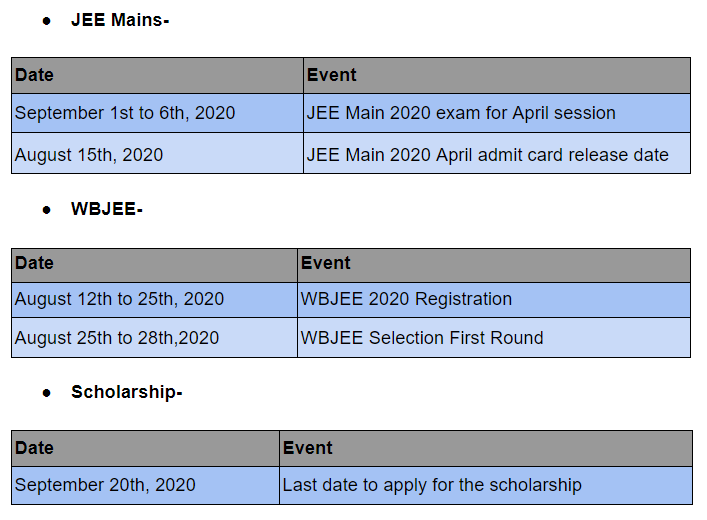Image resolution: width=707 pixels, height=520 pixels.
Task: Click the "JEE Mains-" heading text
Action: (119, 19)
